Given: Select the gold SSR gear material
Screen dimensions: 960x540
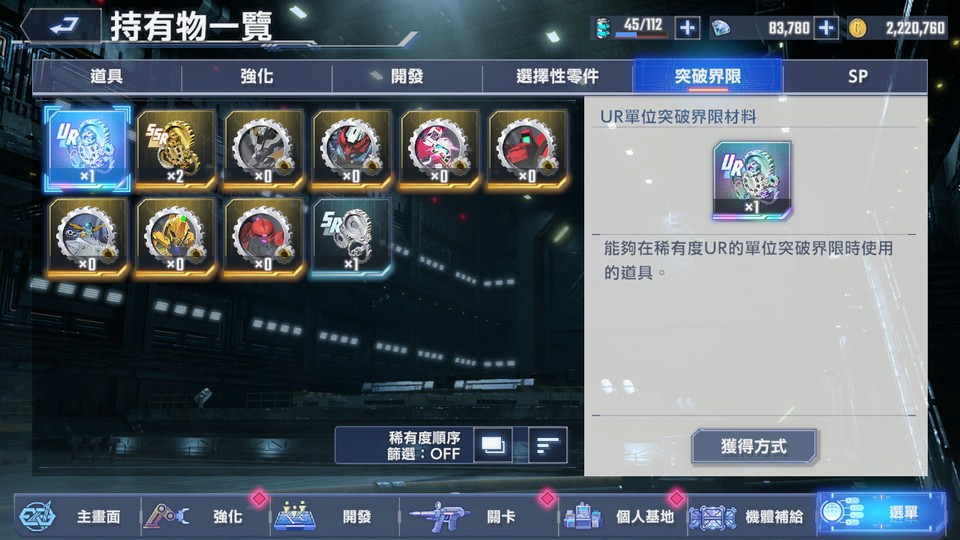Looking at the screenshot, I should tap(175, 149).
